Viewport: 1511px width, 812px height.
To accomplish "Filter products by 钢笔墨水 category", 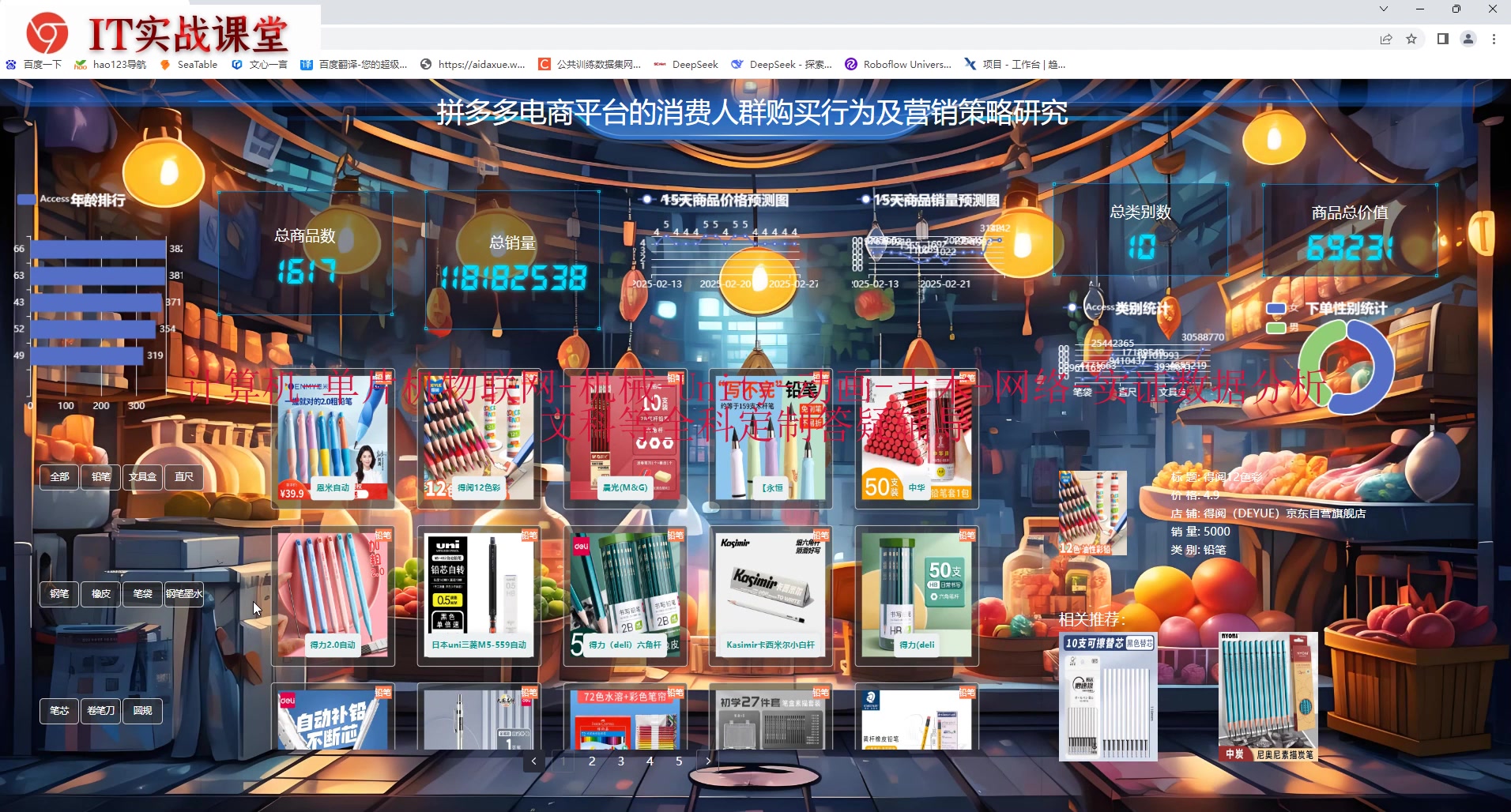I will tap(184, 593).
